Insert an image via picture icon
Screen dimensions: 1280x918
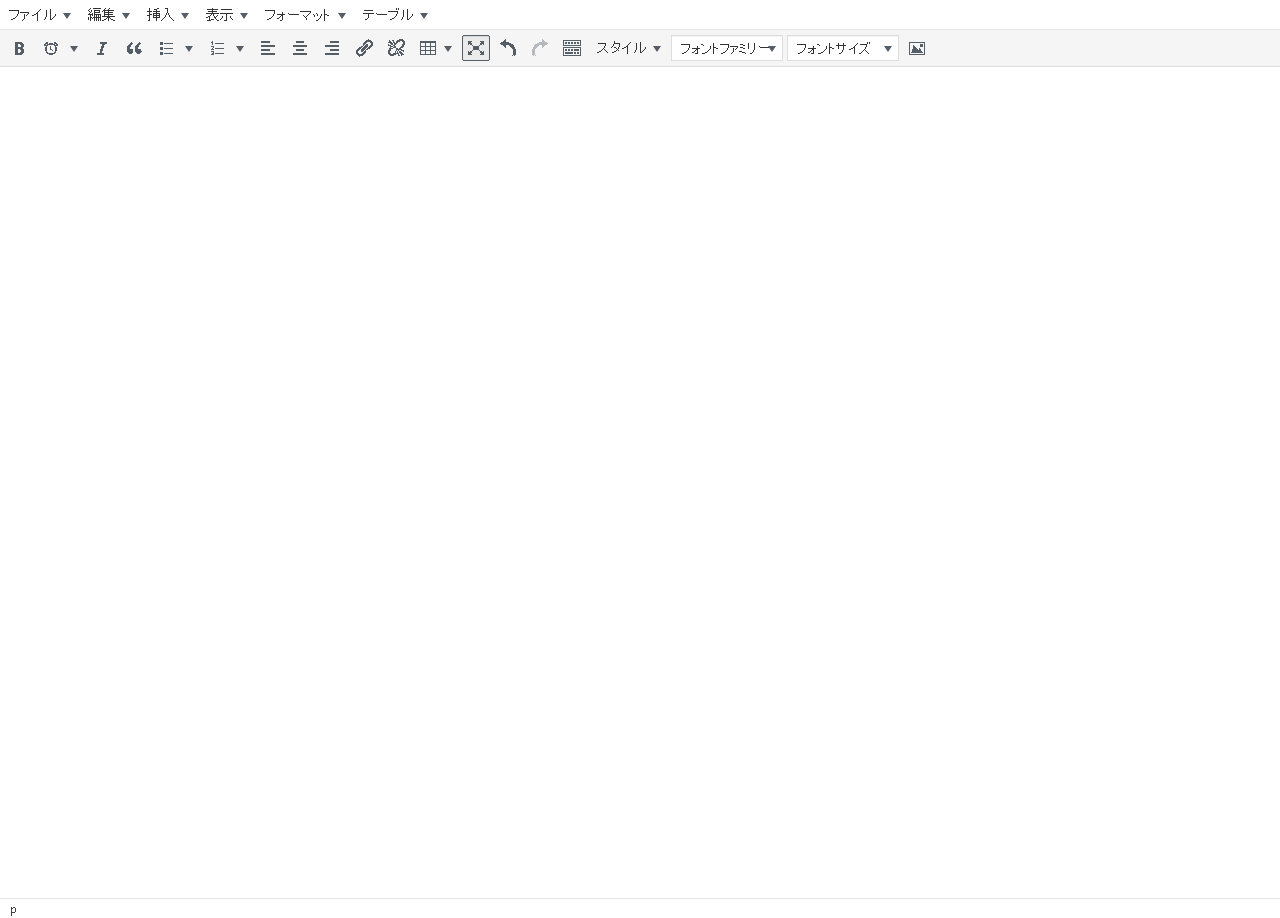coord(917,48)
